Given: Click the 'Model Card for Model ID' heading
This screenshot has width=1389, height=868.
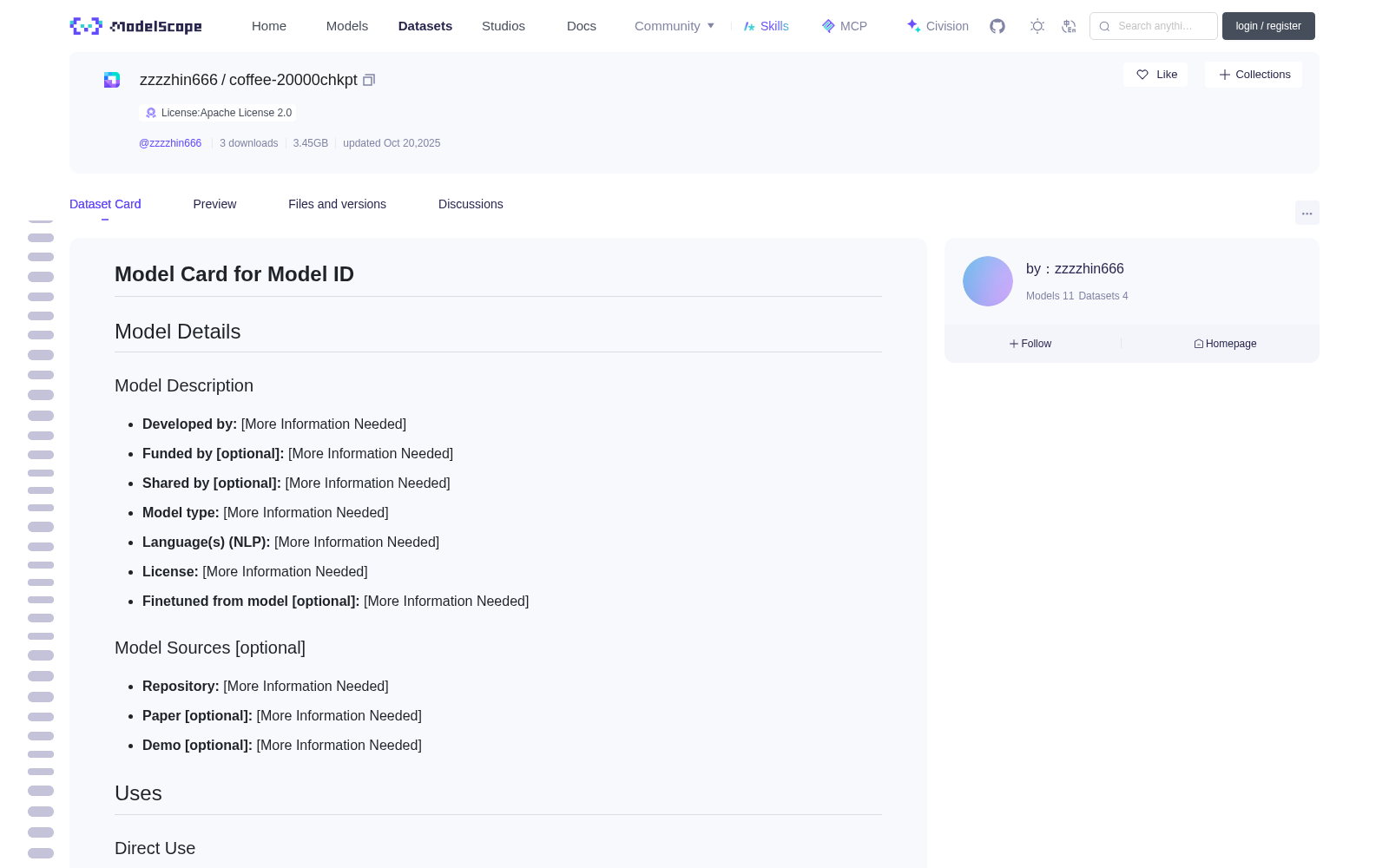Looking at the screenshot, I should (234, 274).
